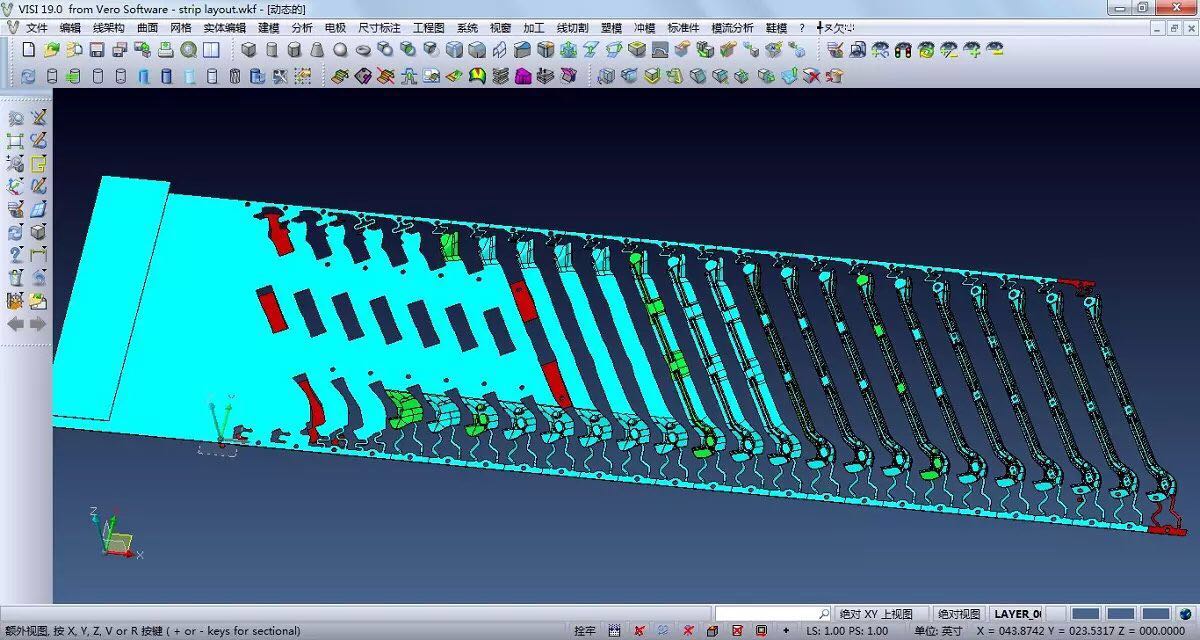The image size is (1200, 640).
Task: Open the 冲模 menu
Action: click(x=644, y=28)
